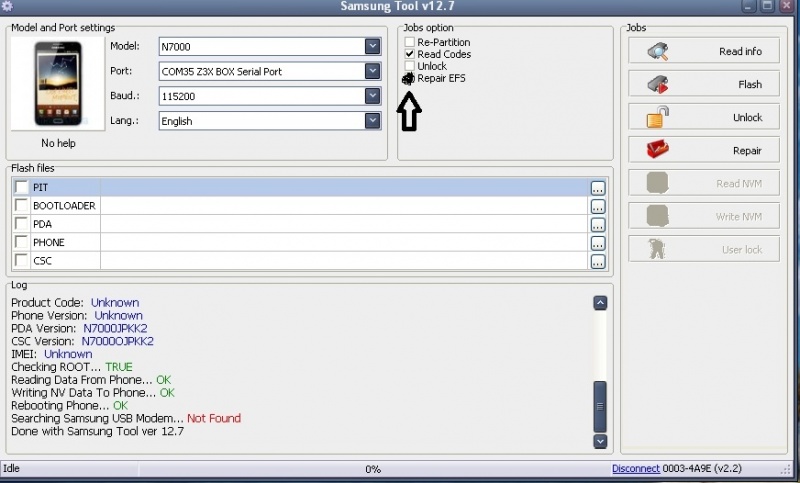The width and height of the screenshot is (800, 483).
Task: Click 'Done with Samsung Tool ver 12.7' line
Action: click(97, 431)
